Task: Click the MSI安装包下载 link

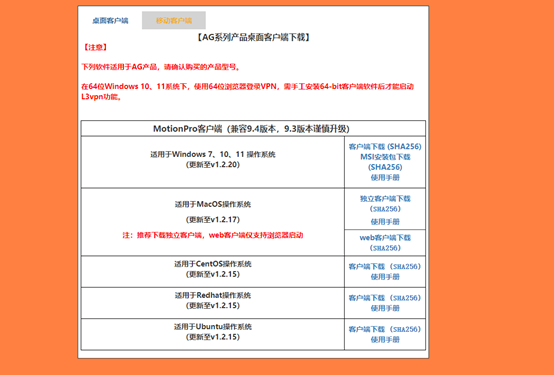Action: [385, 157]
